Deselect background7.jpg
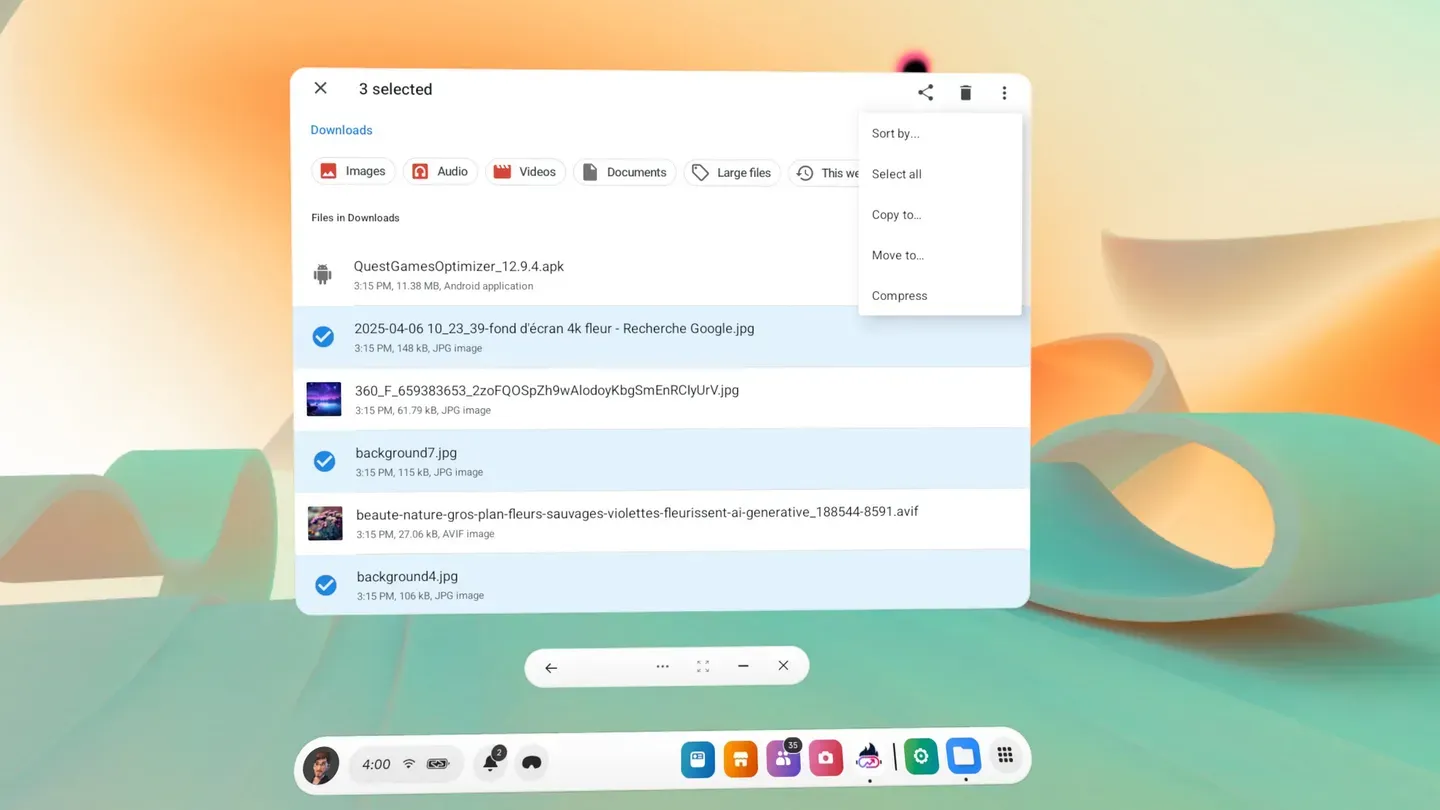 [323, 461]
